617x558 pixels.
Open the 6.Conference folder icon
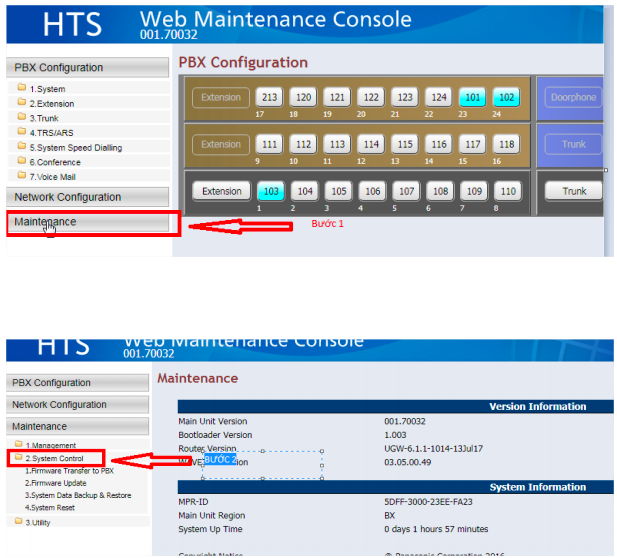(x=22, y=161)
